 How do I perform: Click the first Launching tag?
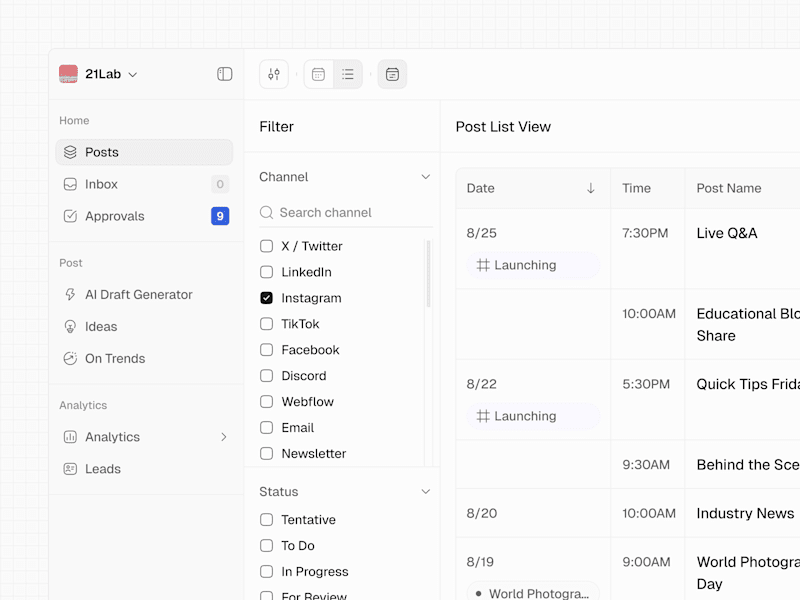click(x=517, y=265)
